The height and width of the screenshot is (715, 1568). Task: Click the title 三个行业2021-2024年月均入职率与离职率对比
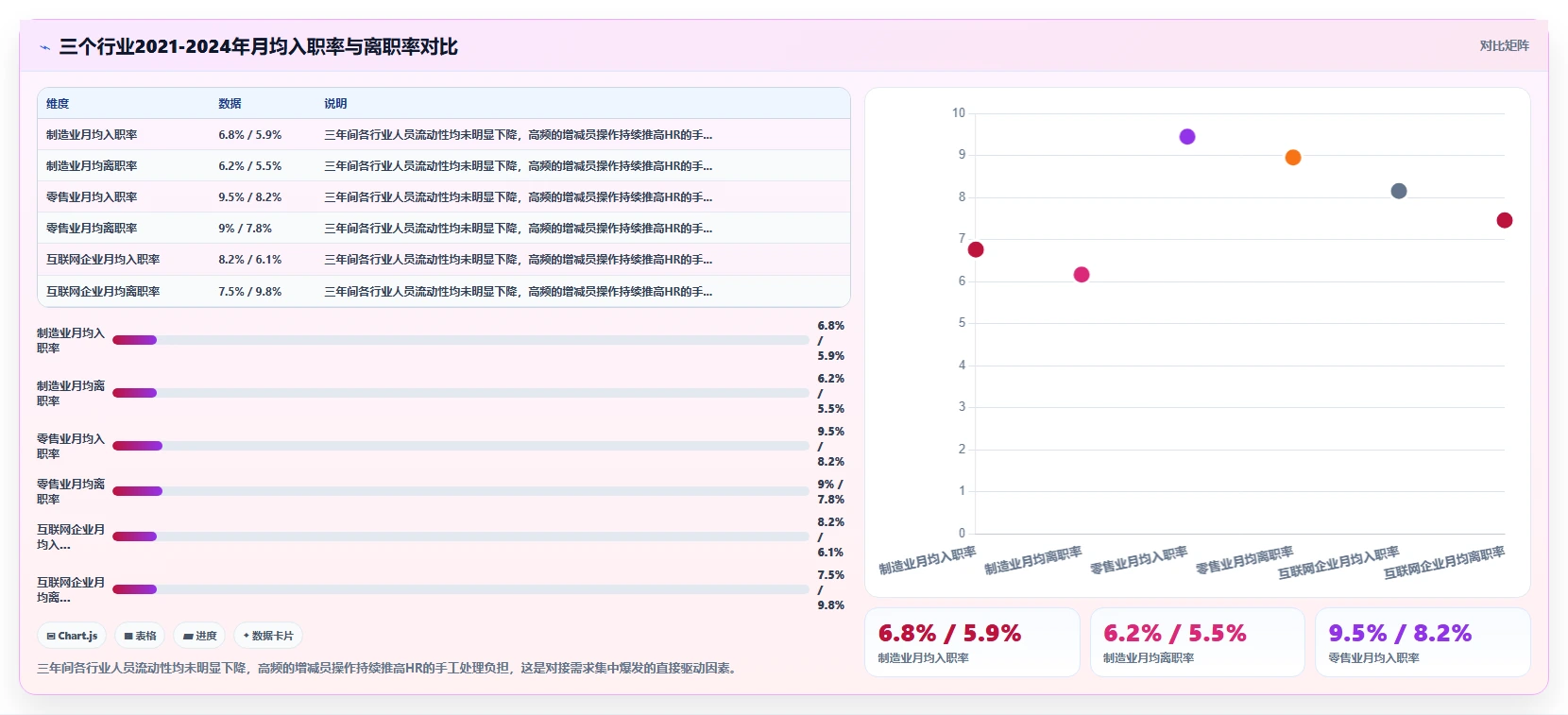pos(259,46)
